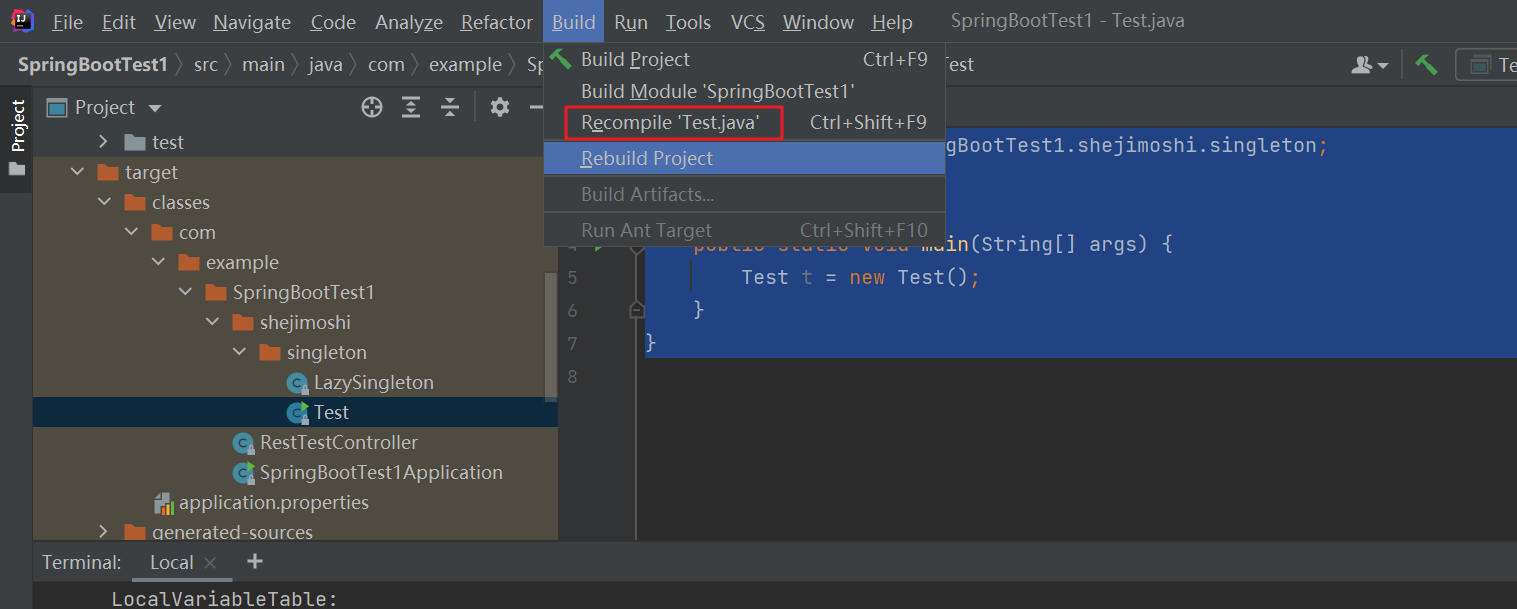
Task: Click the locate target icon in Project panel
Action: point(372,107)
